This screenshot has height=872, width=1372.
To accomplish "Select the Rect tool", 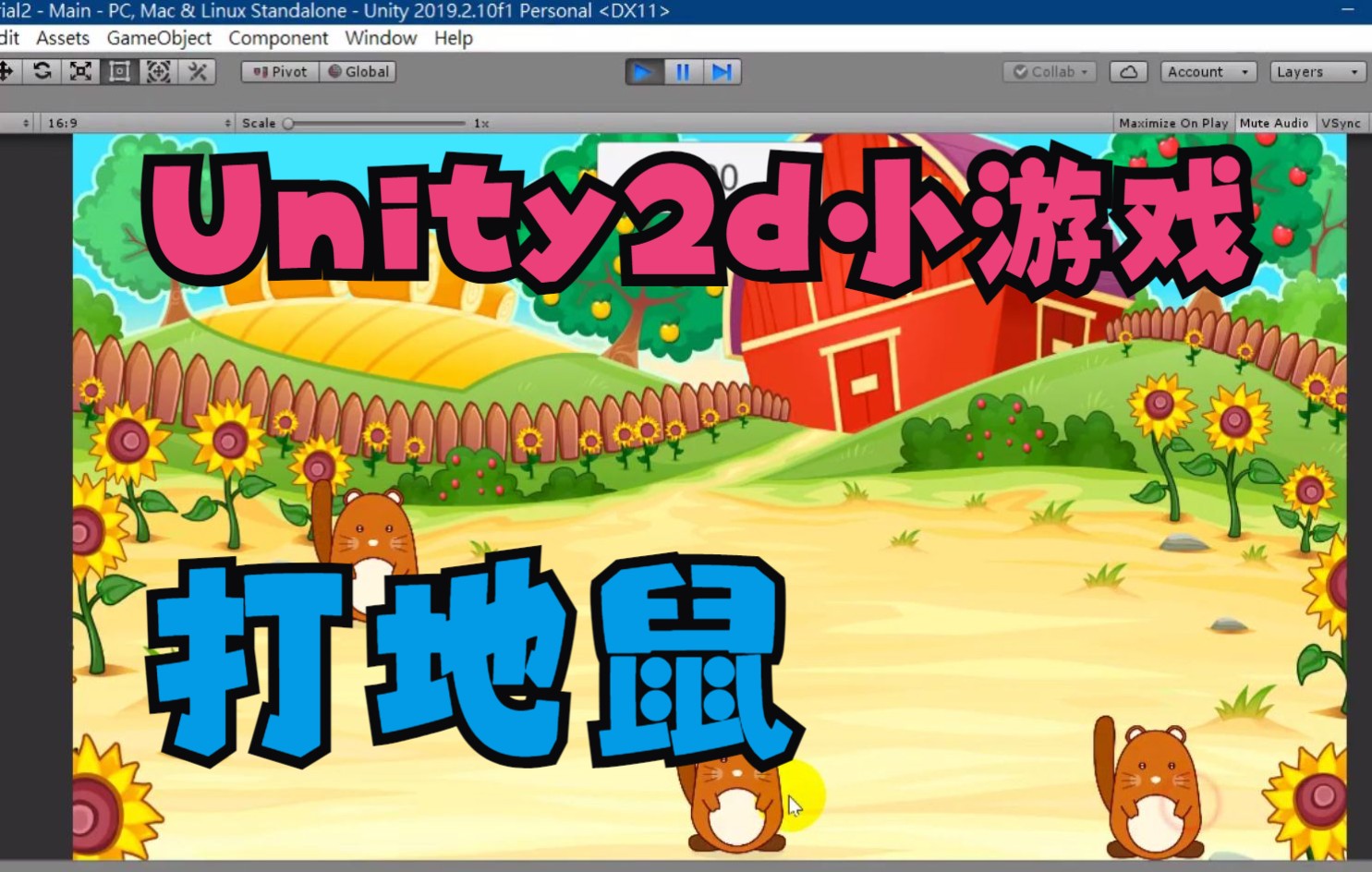I will (119, 71).
